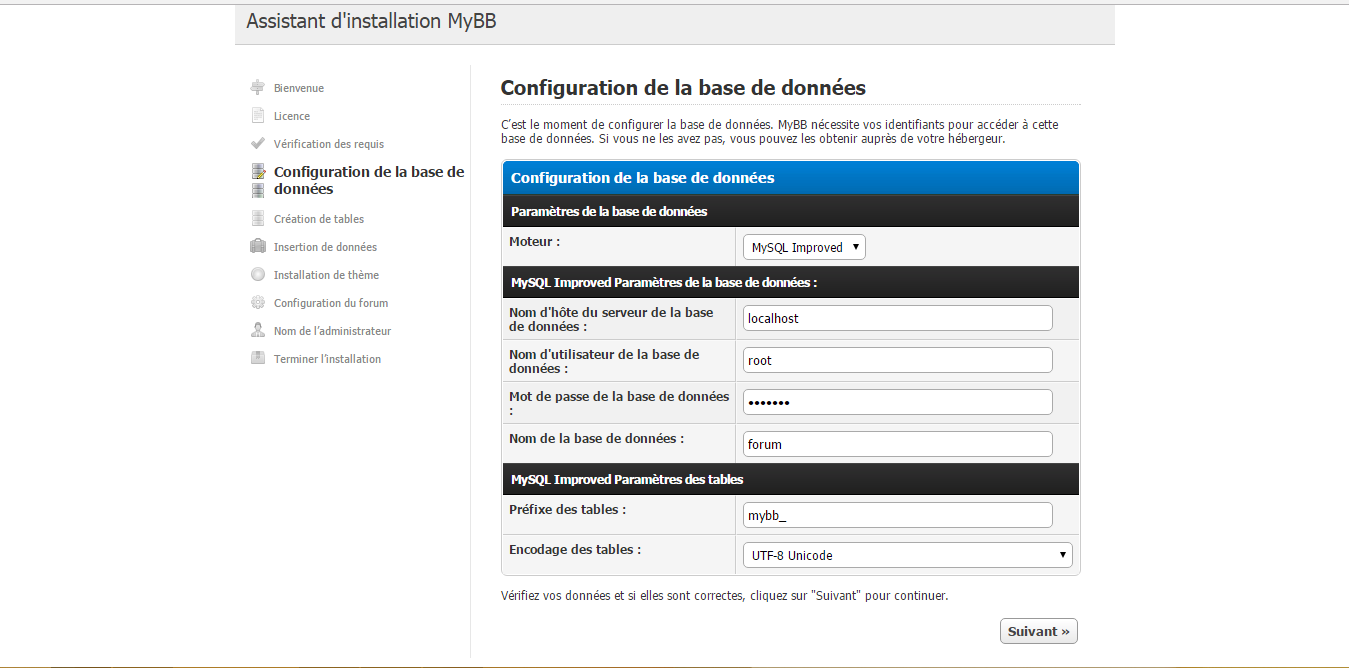1349x668 pixels.
Task: Focus the table prefix field containing mybb_
Action: pos(898,515)
